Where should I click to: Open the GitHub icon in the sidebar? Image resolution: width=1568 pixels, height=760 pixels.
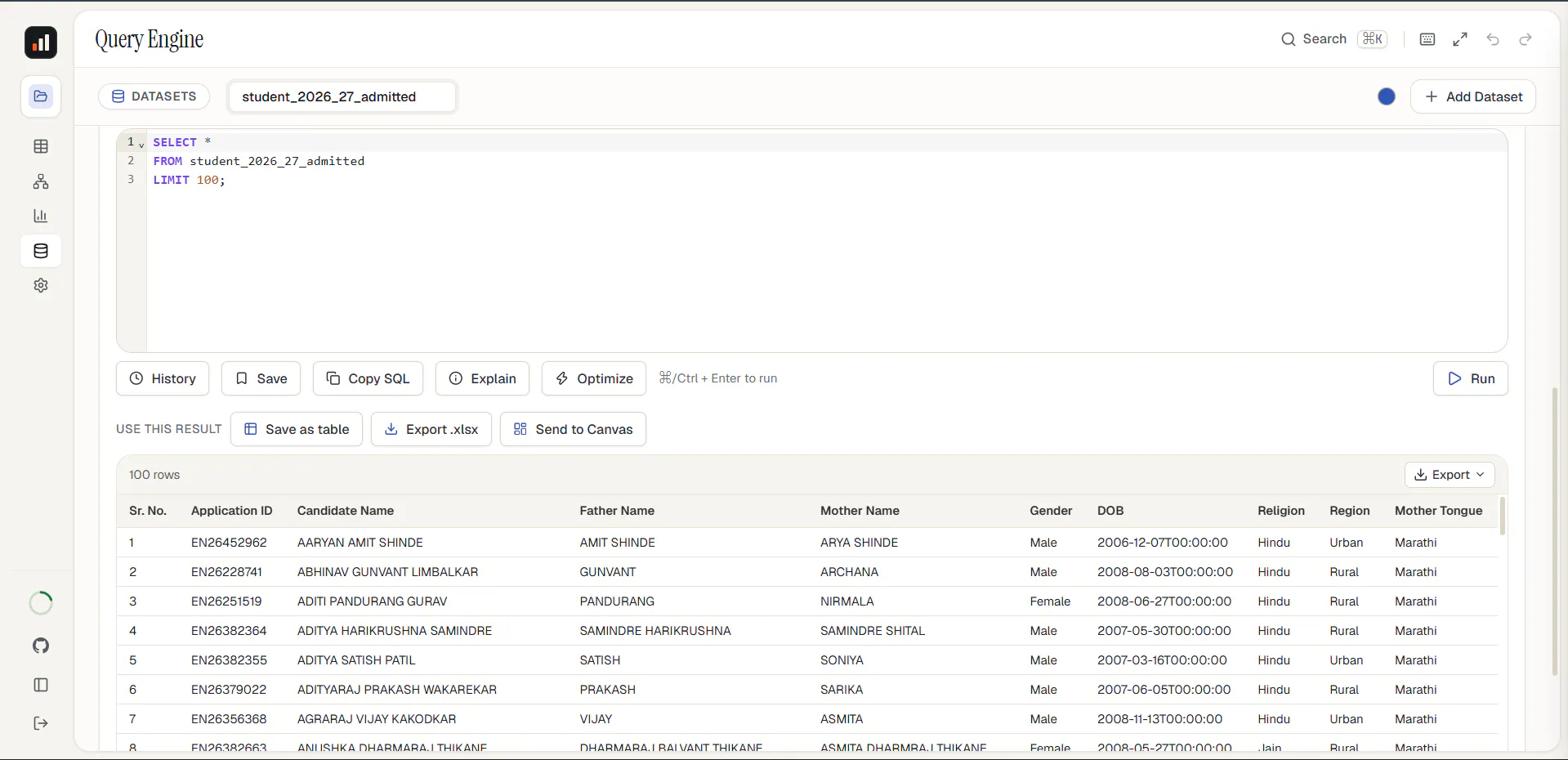pyautogui.click(x=41, y=646)
